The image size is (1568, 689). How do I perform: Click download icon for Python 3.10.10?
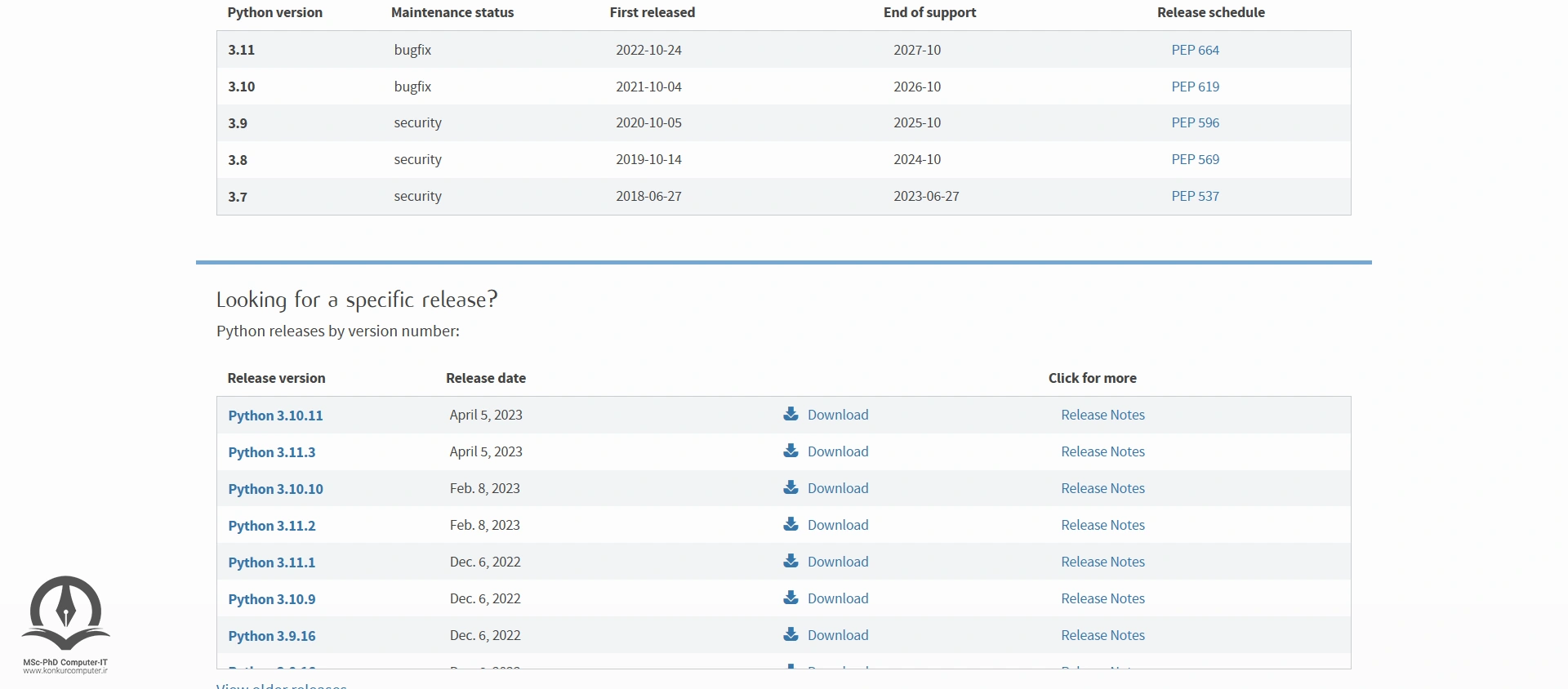791,487
